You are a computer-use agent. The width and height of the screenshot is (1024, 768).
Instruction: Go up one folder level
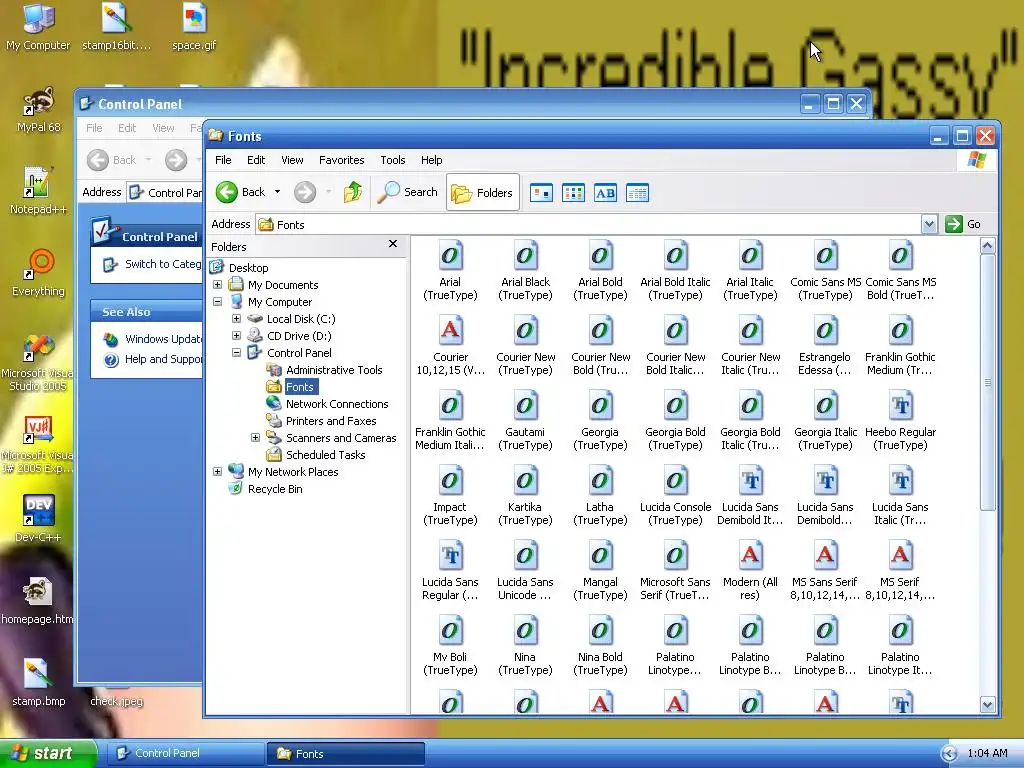click(x=353, y=192)
